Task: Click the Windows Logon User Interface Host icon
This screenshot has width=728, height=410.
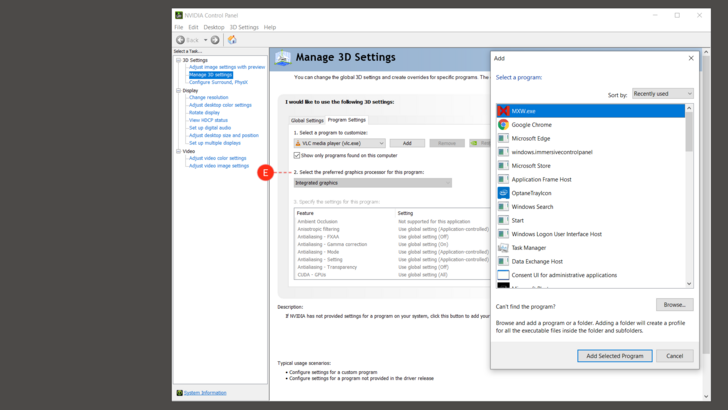Action: (503, 234)
